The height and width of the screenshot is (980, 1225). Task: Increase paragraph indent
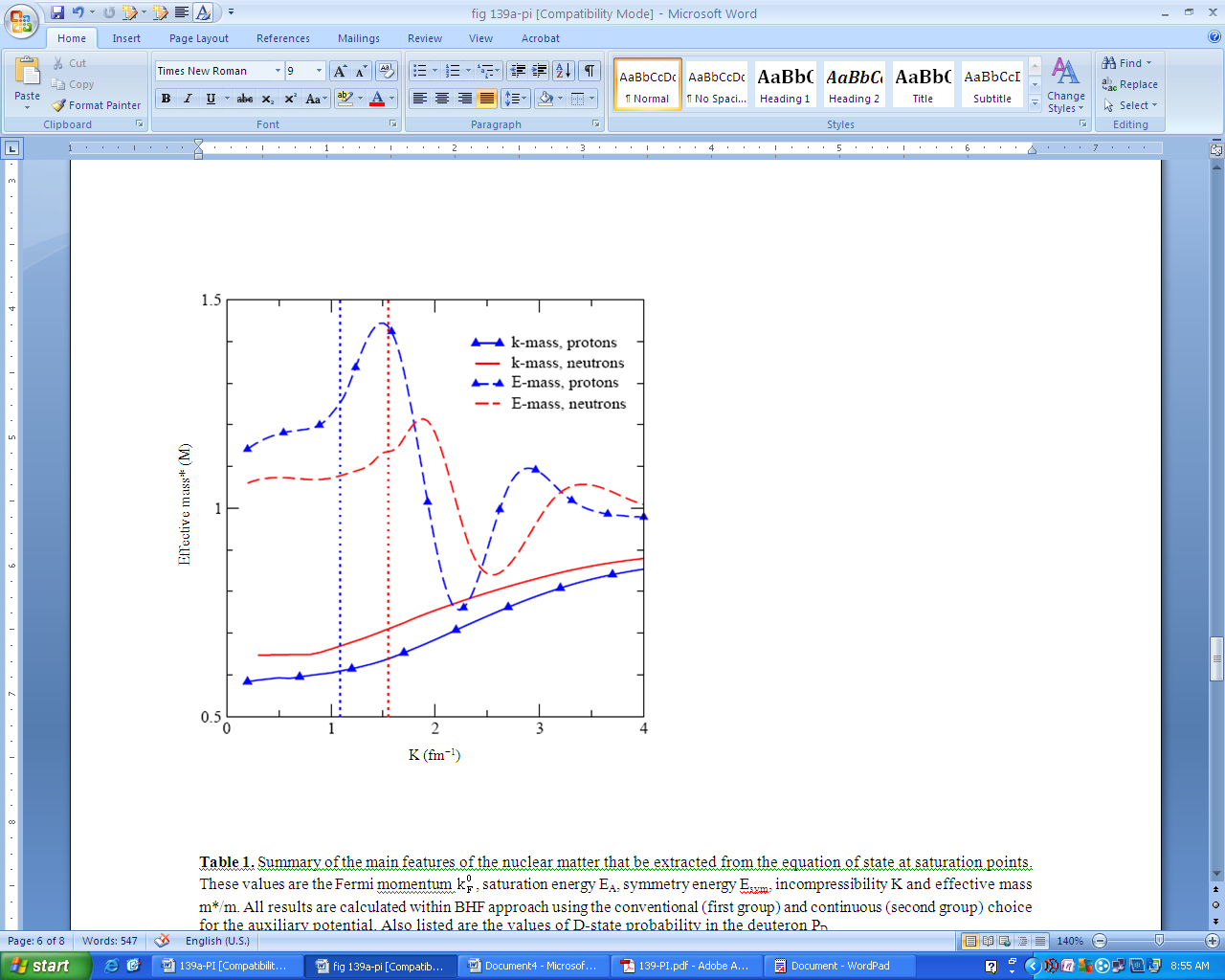[x=540, y=71]
